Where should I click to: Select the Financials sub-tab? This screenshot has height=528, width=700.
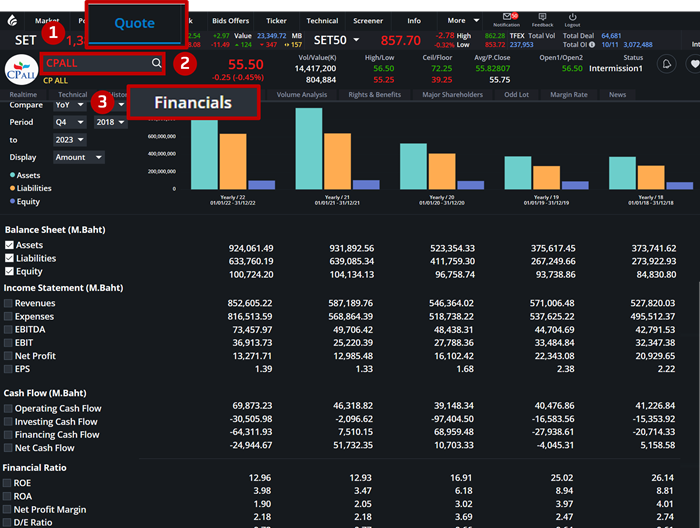(x=193, y=103)
